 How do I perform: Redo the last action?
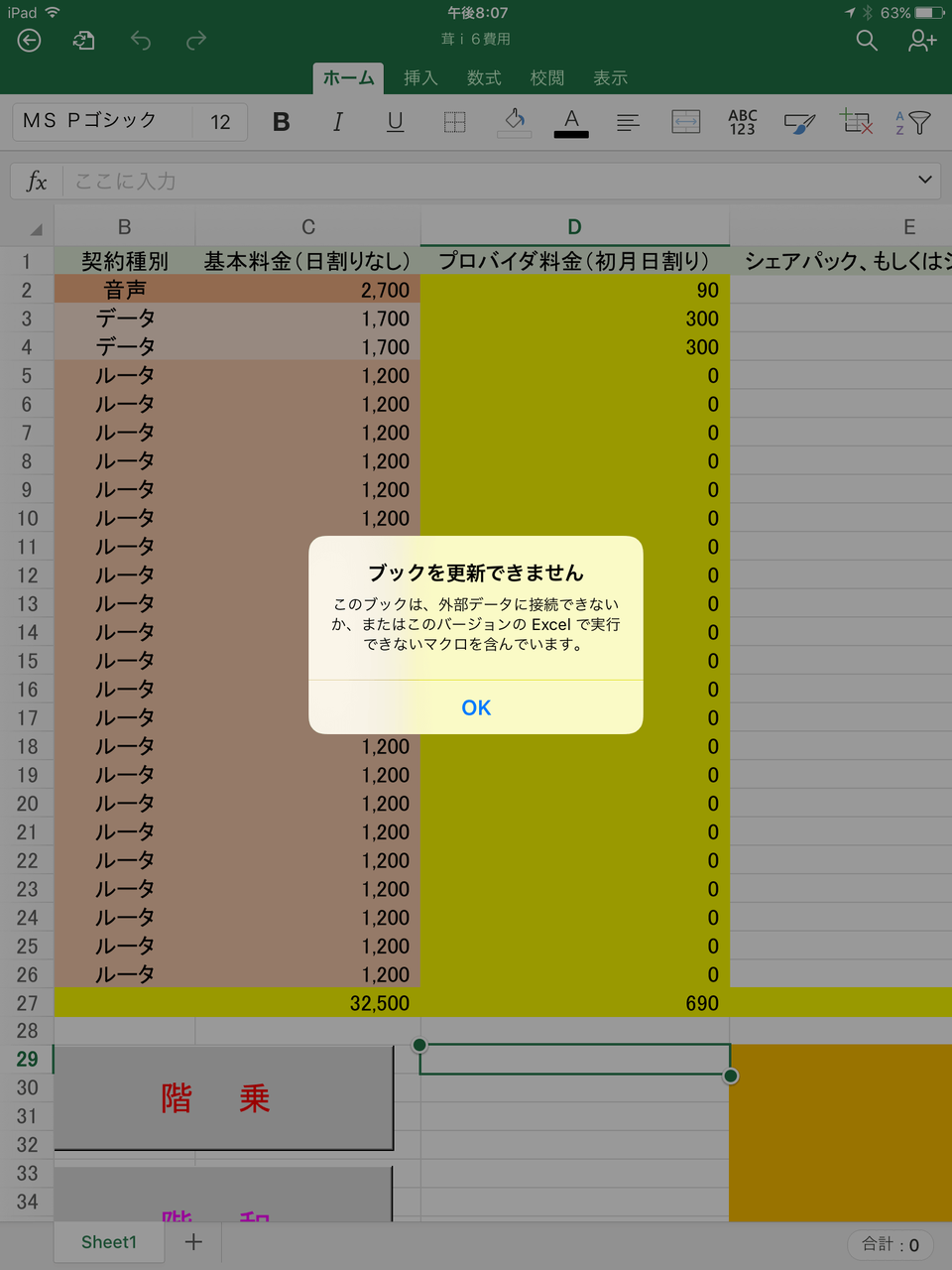point(196,41)
